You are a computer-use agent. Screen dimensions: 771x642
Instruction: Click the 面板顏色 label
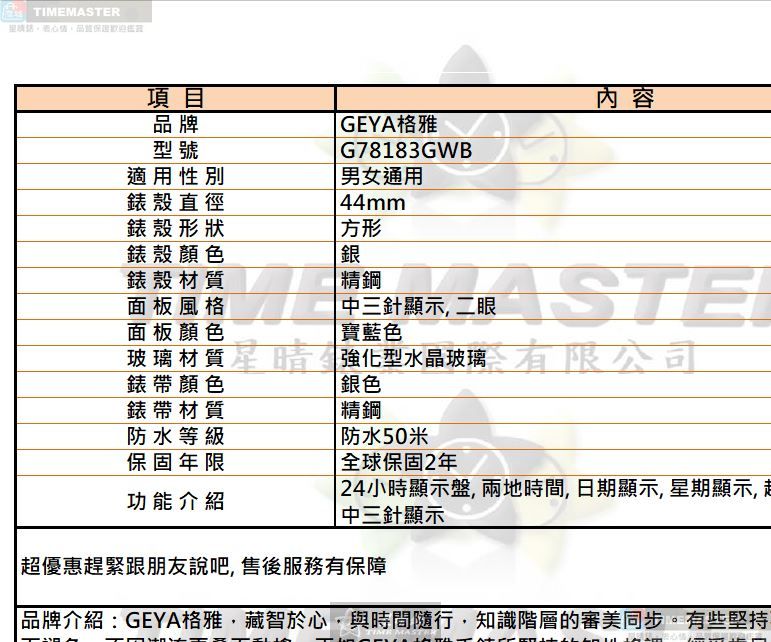click(176, 333)
